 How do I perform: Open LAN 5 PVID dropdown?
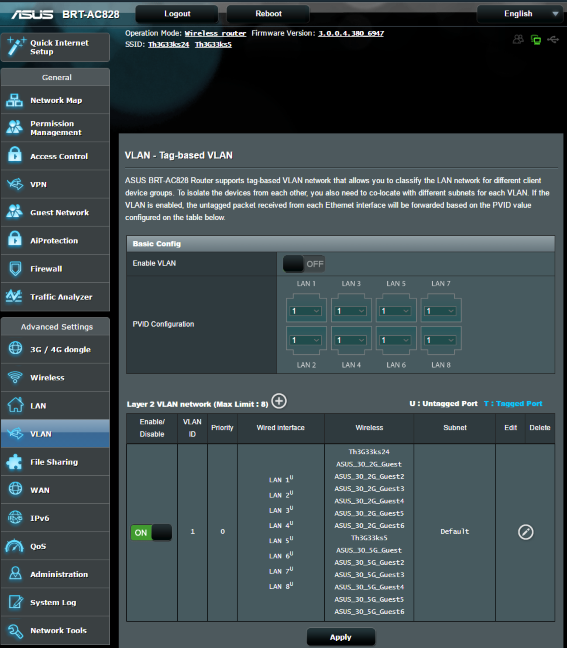pos(395,311)
